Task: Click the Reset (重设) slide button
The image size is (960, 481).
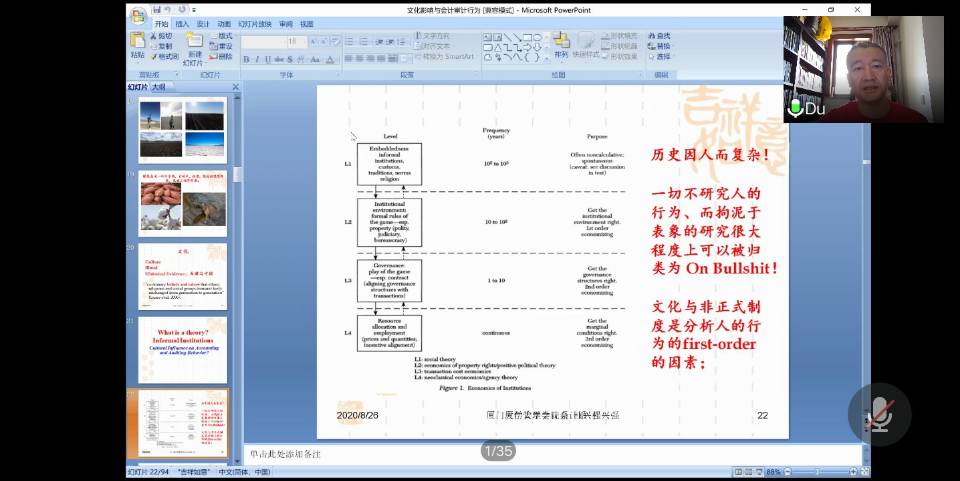Action: pos(221,46)
